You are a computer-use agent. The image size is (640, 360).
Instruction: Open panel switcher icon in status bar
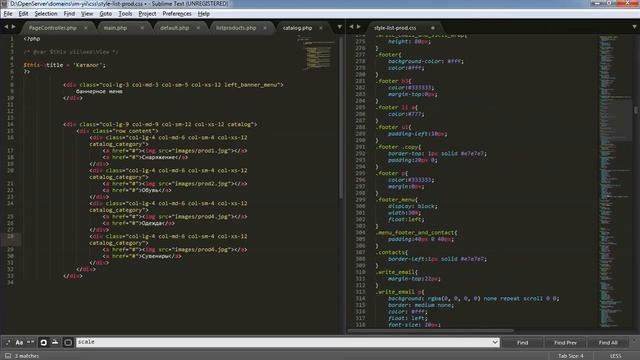pyautogui.click(x=8, y=356)
